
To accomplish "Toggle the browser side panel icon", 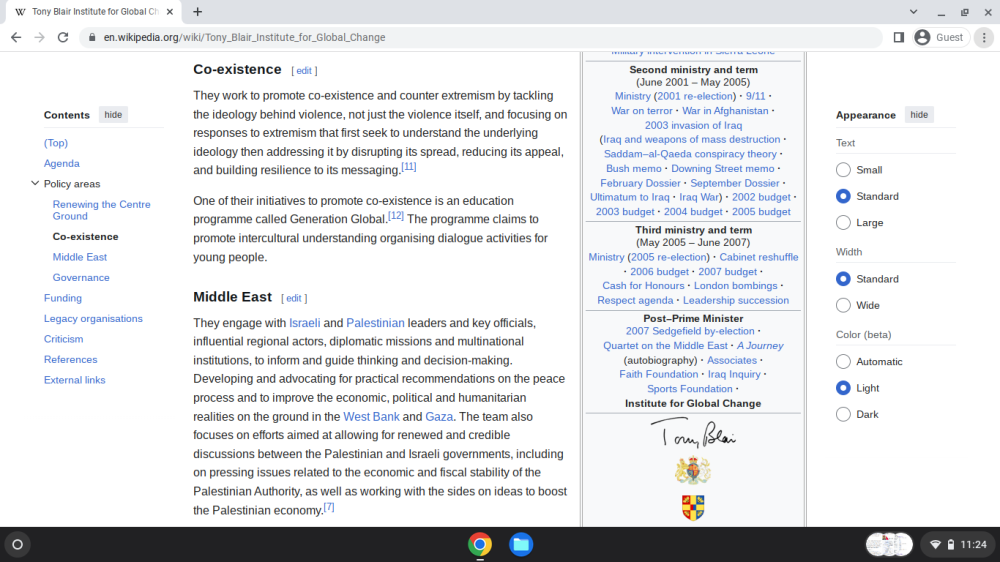I will click(x=899, y=37).
